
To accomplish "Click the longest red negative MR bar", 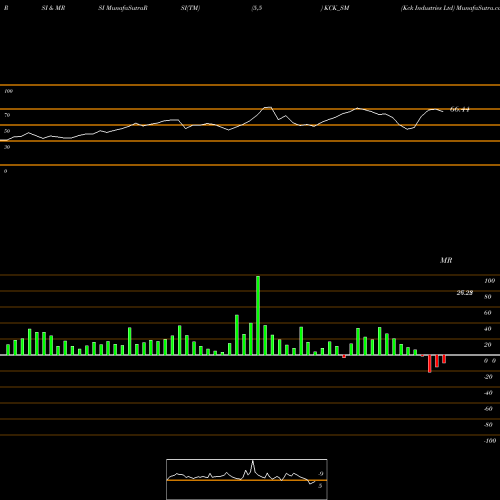I will pos(430,364).
